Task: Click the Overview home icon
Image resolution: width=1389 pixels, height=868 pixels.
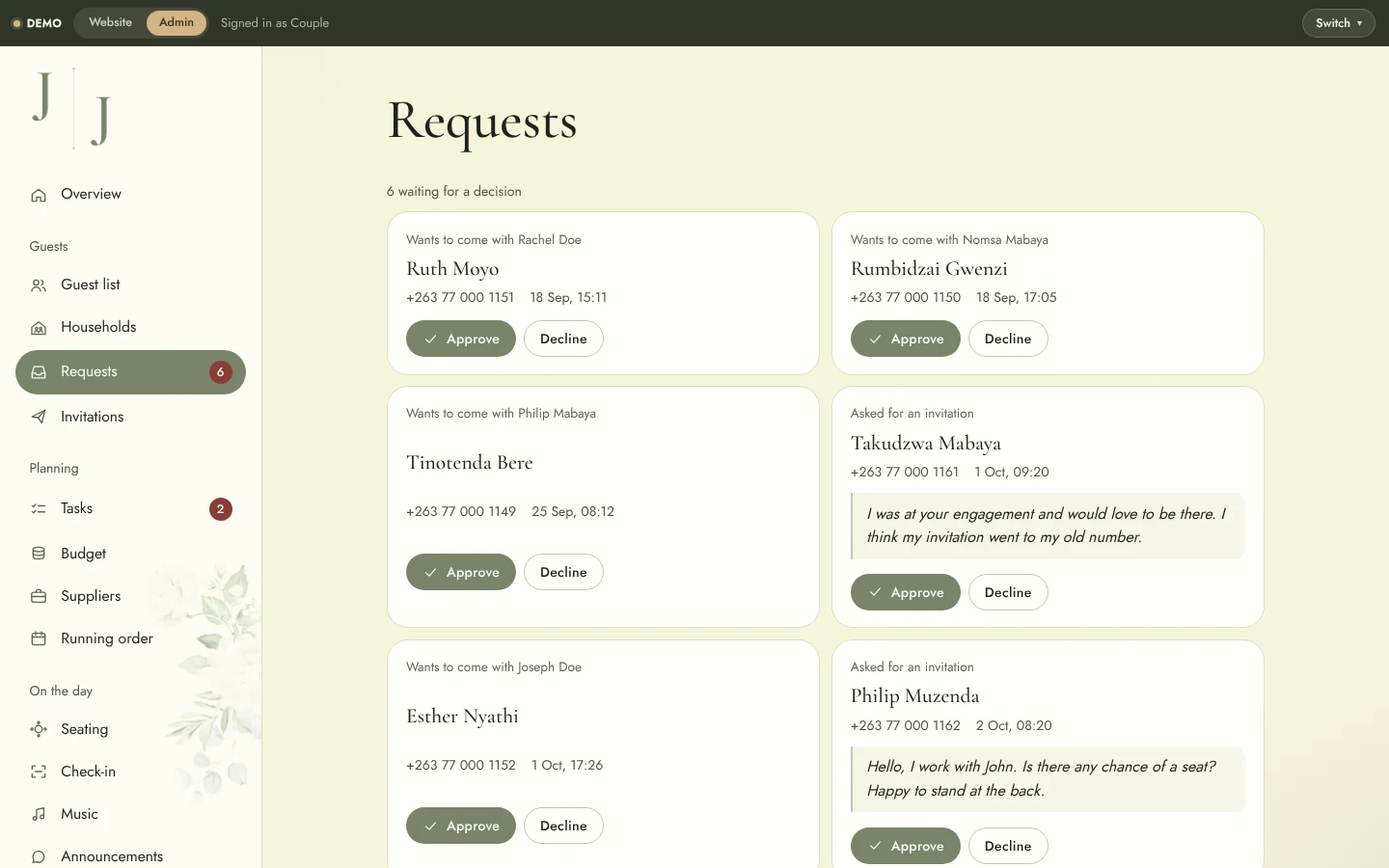Action: pos(39,195)
